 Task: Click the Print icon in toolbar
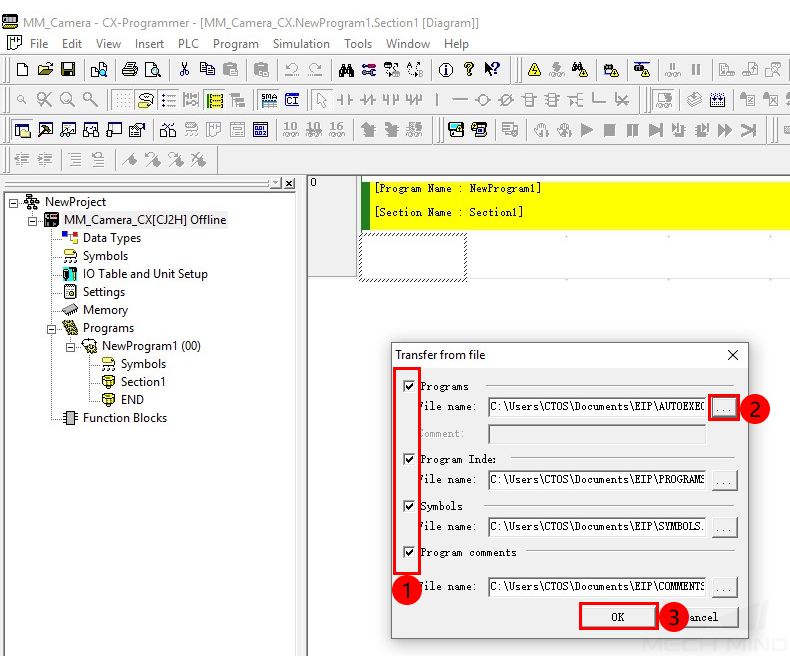click(129, 70)
